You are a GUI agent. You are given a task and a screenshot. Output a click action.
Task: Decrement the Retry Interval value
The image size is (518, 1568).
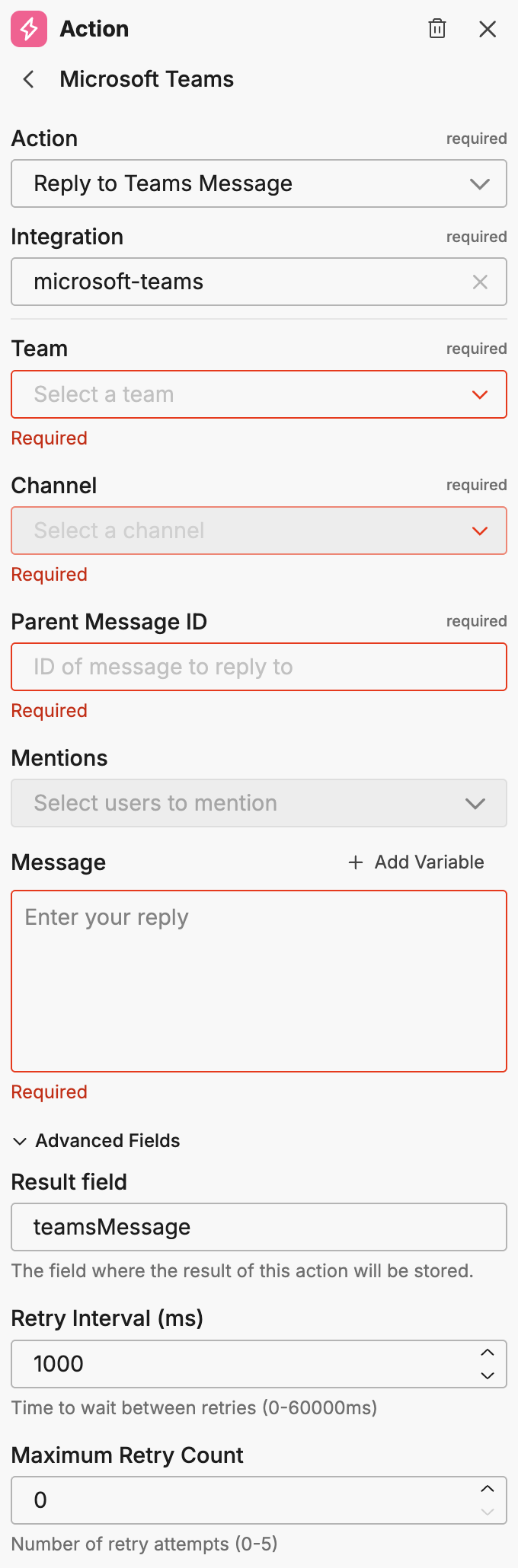[x=488, y=1375]
